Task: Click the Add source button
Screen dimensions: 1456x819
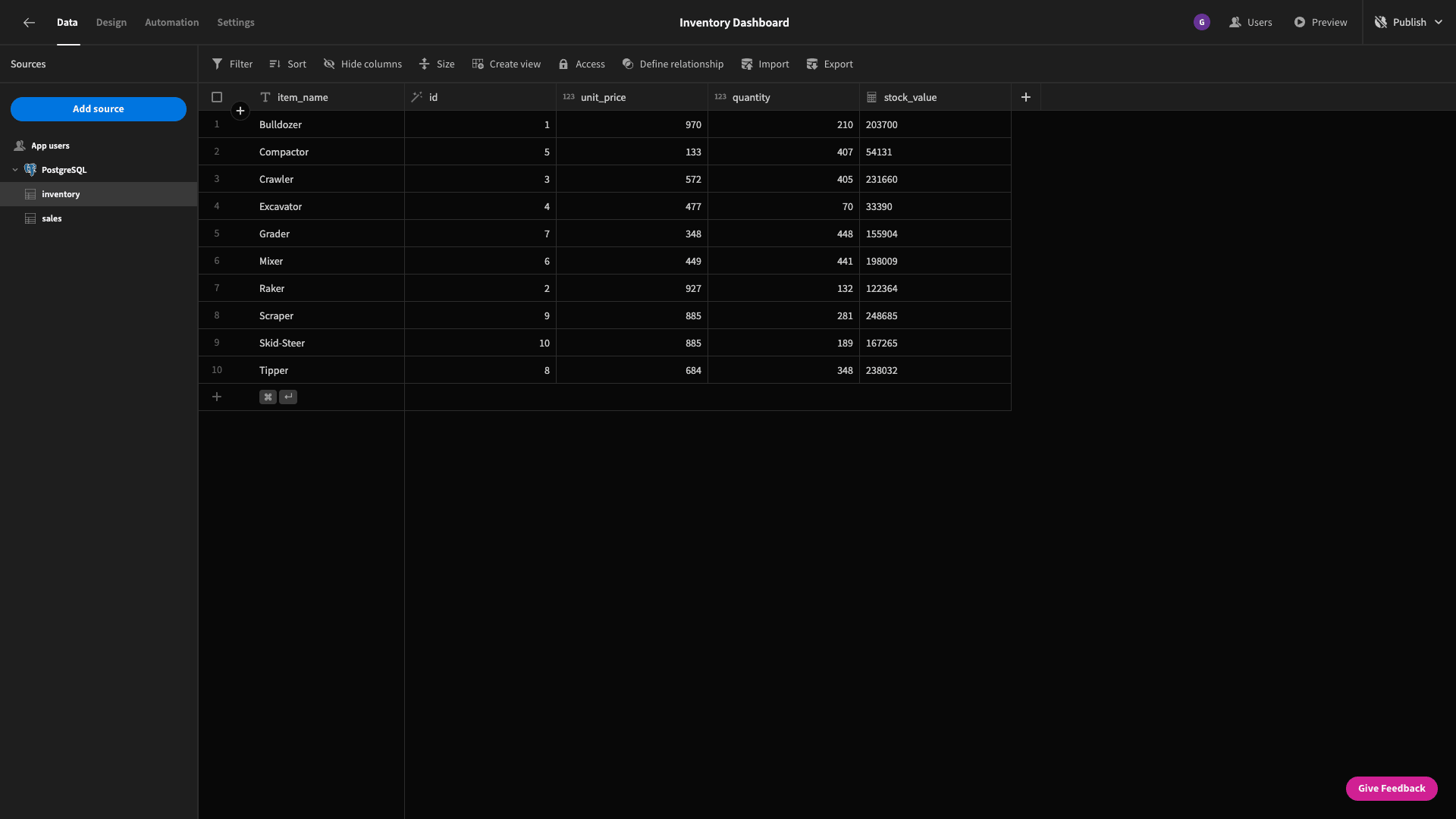Action: pos(99,109)
